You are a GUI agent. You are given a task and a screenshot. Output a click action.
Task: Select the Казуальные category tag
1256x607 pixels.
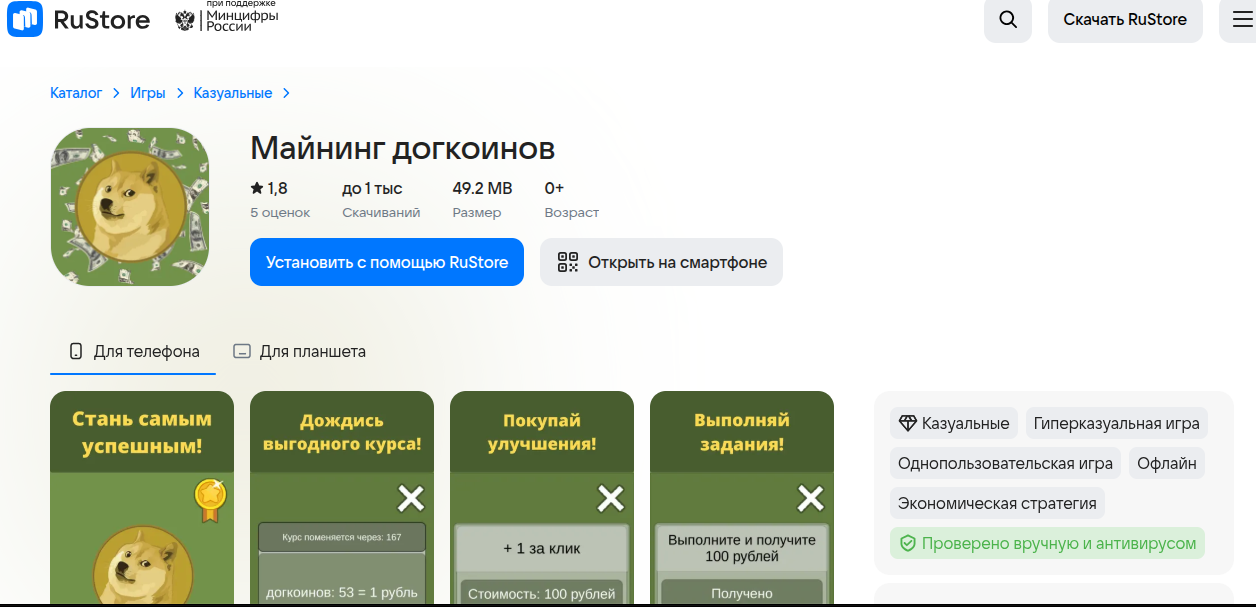click(954, 423)
